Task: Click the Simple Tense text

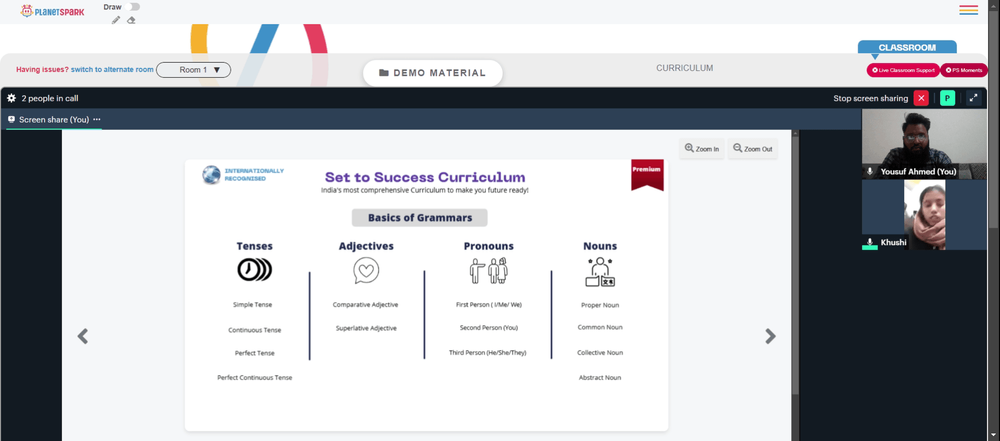Action: [x=253, y=305]
